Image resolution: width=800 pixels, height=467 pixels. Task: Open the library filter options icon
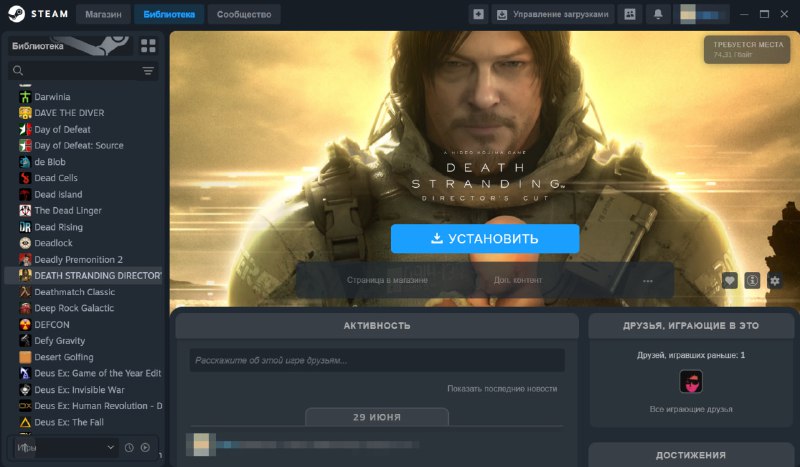coord(148,71)
